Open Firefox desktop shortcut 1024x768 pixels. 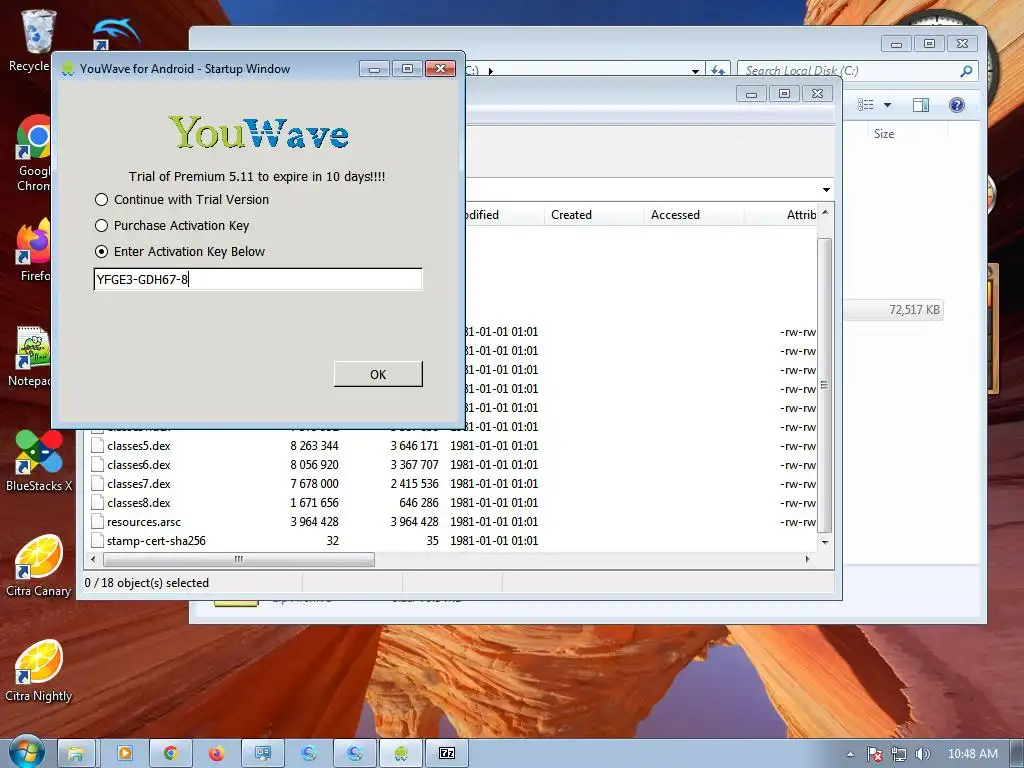(33, 251)
